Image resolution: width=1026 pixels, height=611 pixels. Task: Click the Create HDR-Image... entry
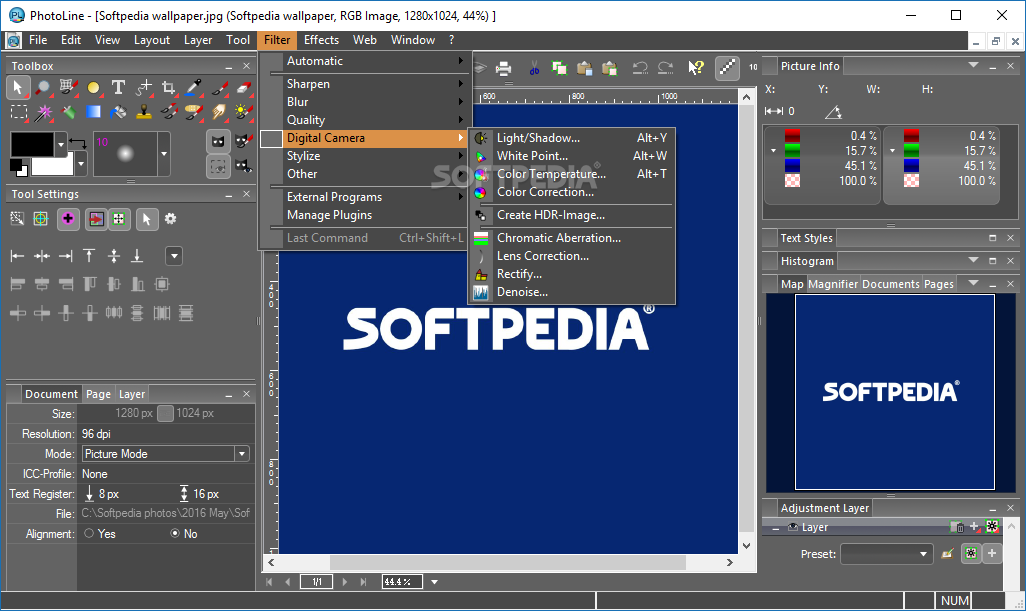point(572,215)
